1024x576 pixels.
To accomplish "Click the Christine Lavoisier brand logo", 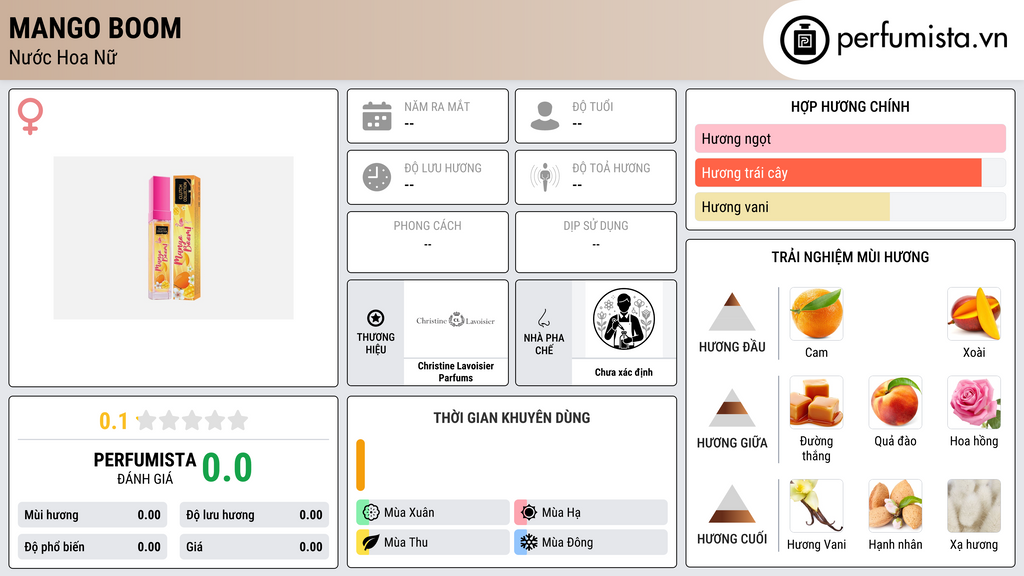I will click(456, 320).
